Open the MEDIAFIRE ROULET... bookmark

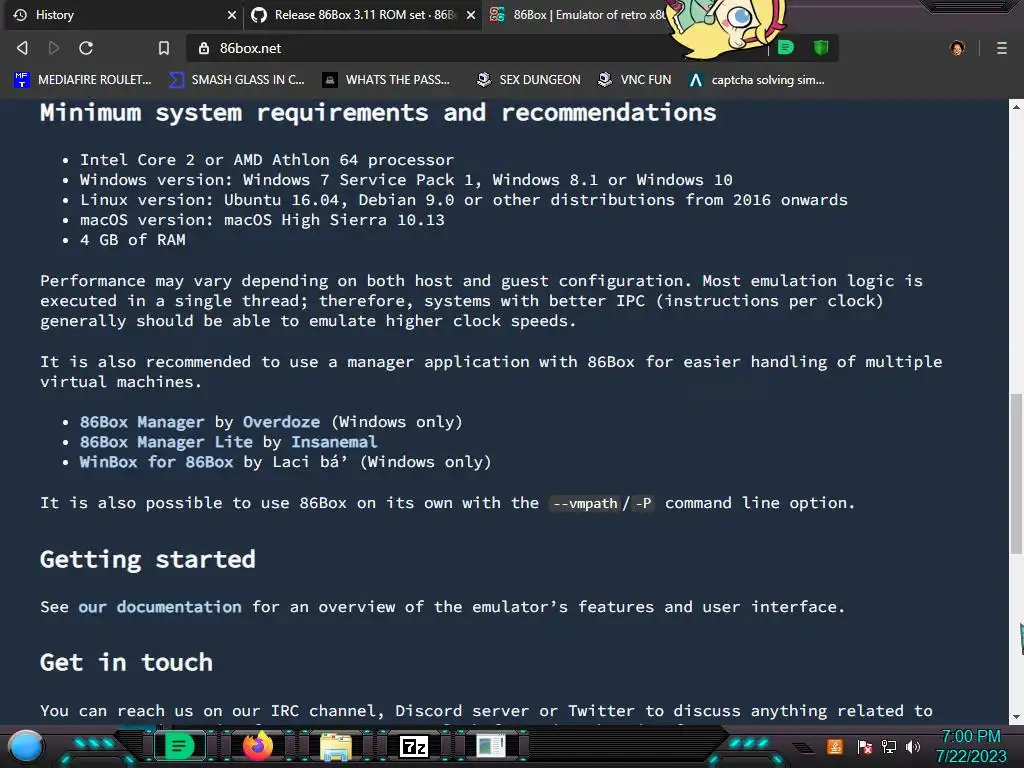[x=83, y=80]
